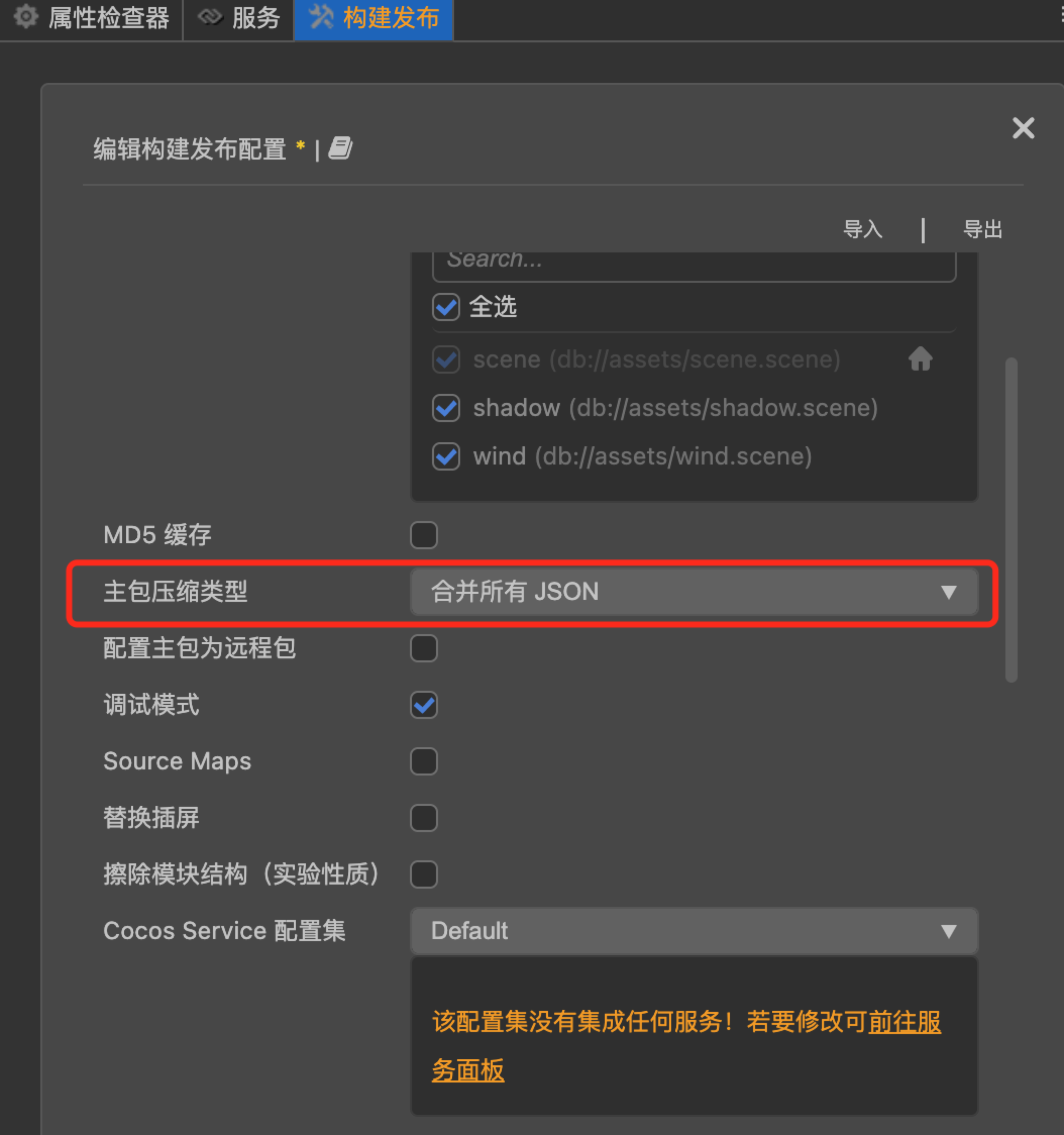
Task: Switch to the 属性检查器 tab
Action: (x=109, y=18)
